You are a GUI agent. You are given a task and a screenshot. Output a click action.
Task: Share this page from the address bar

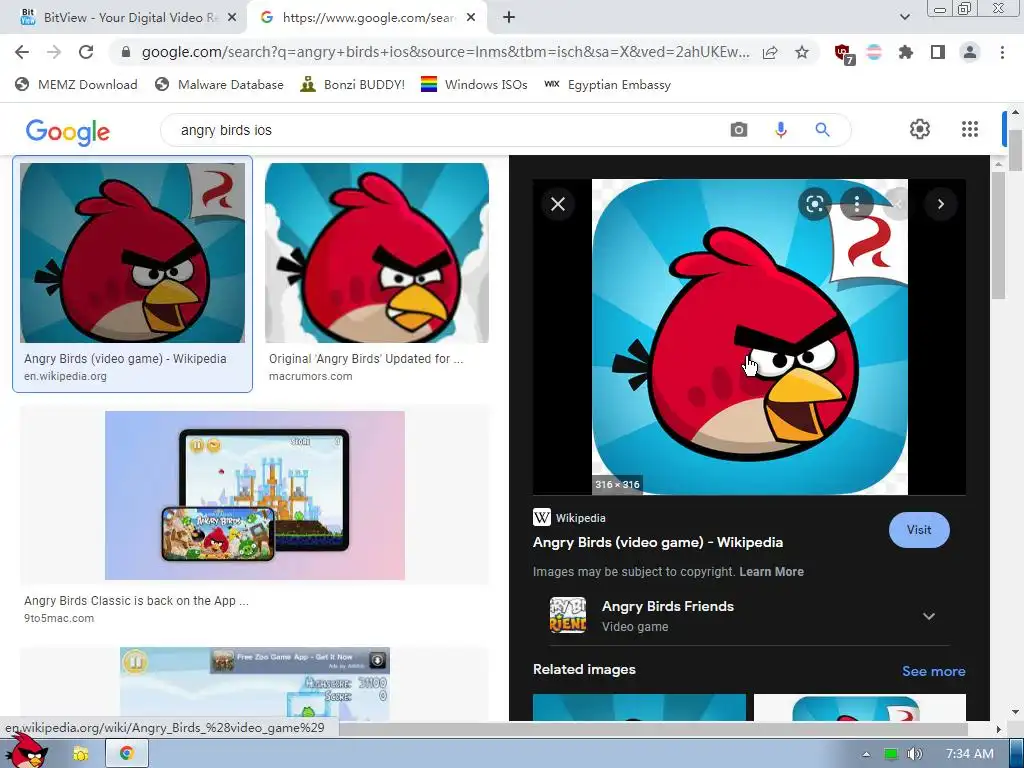click(770, 53)
